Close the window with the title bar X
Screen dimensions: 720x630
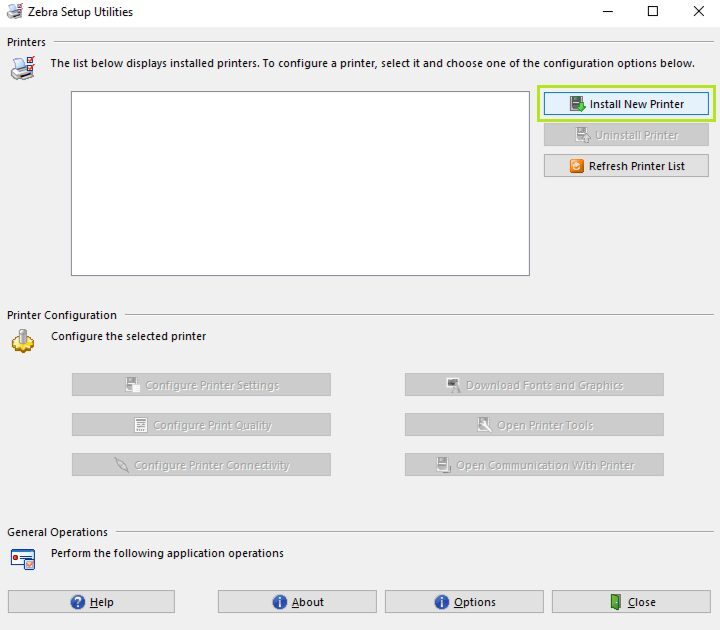pyautogui.click(x=698, y=11)
